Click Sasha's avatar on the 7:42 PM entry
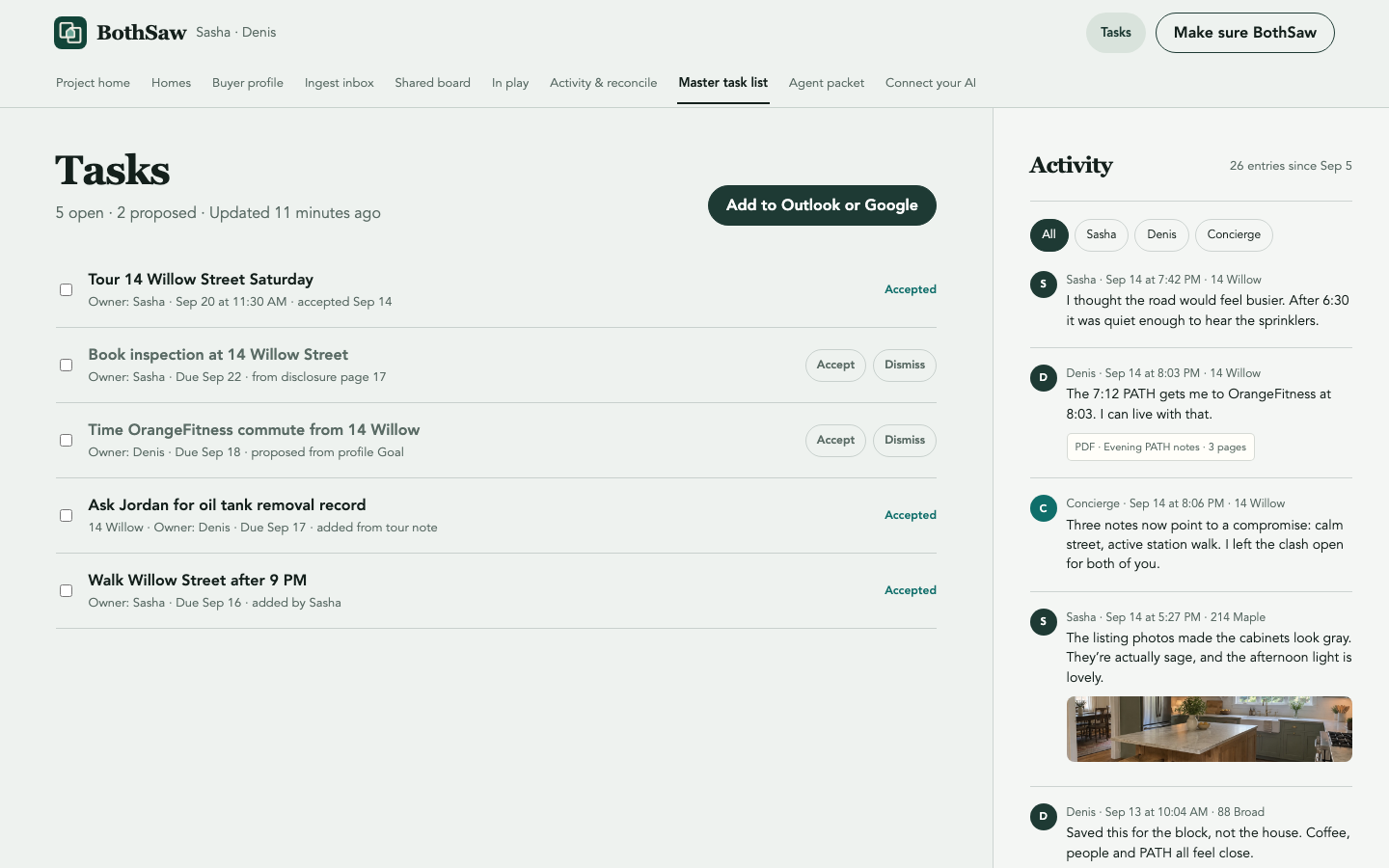This screenshot has width=1389, height=868. pyautogui.click(x=1043, y=285)
